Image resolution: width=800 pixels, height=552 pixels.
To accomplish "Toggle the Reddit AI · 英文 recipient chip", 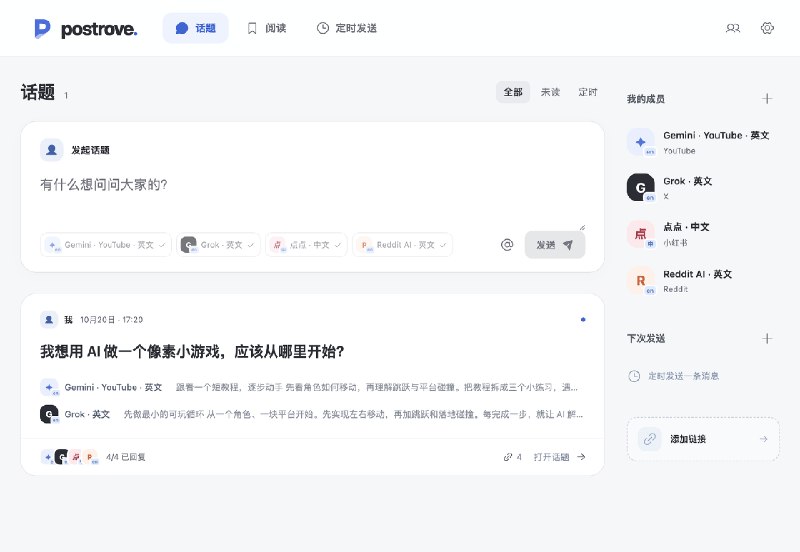I will [x=403, y=245].
